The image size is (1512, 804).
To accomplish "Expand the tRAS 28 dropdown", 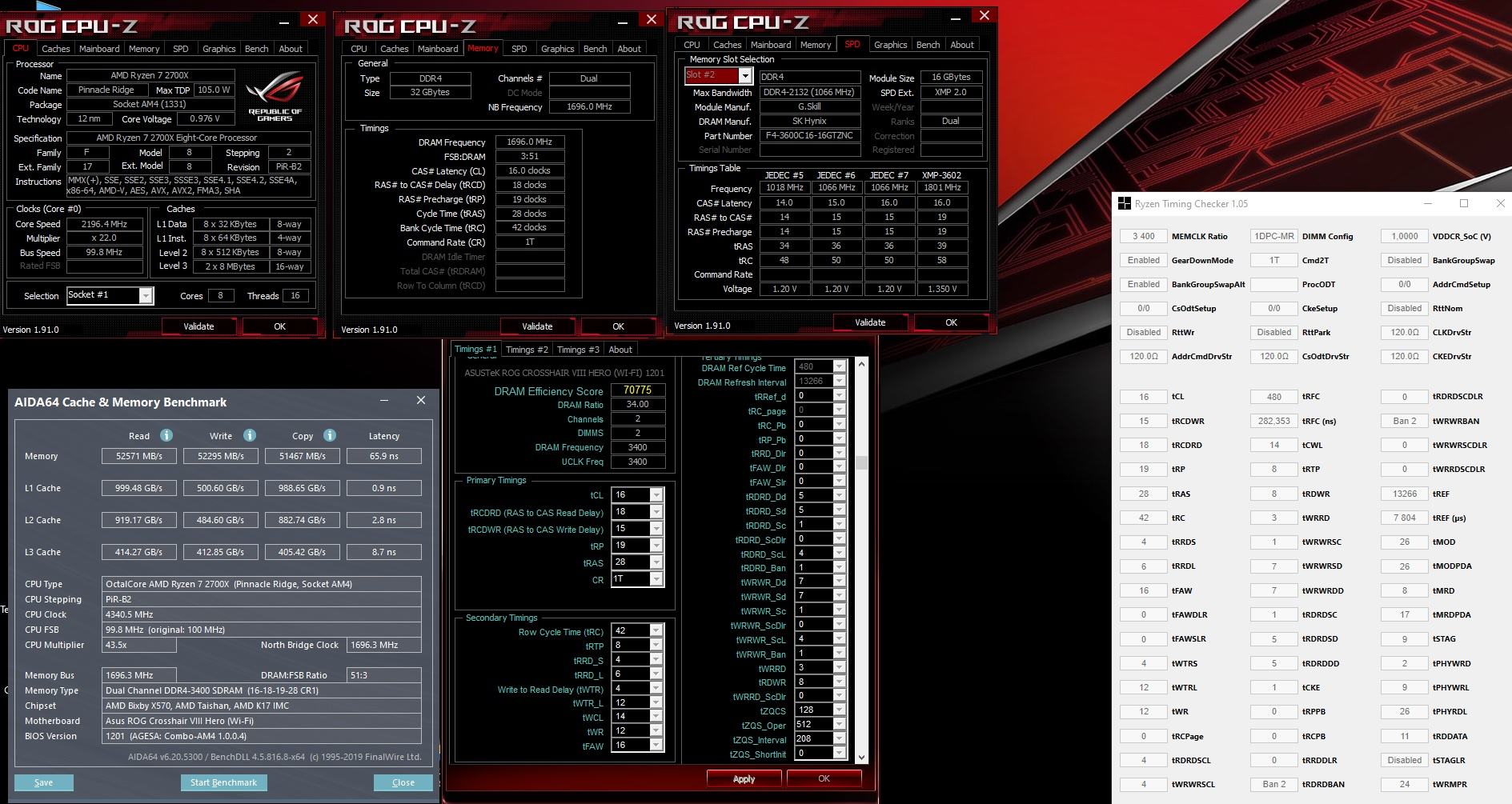I will (656, 562).
